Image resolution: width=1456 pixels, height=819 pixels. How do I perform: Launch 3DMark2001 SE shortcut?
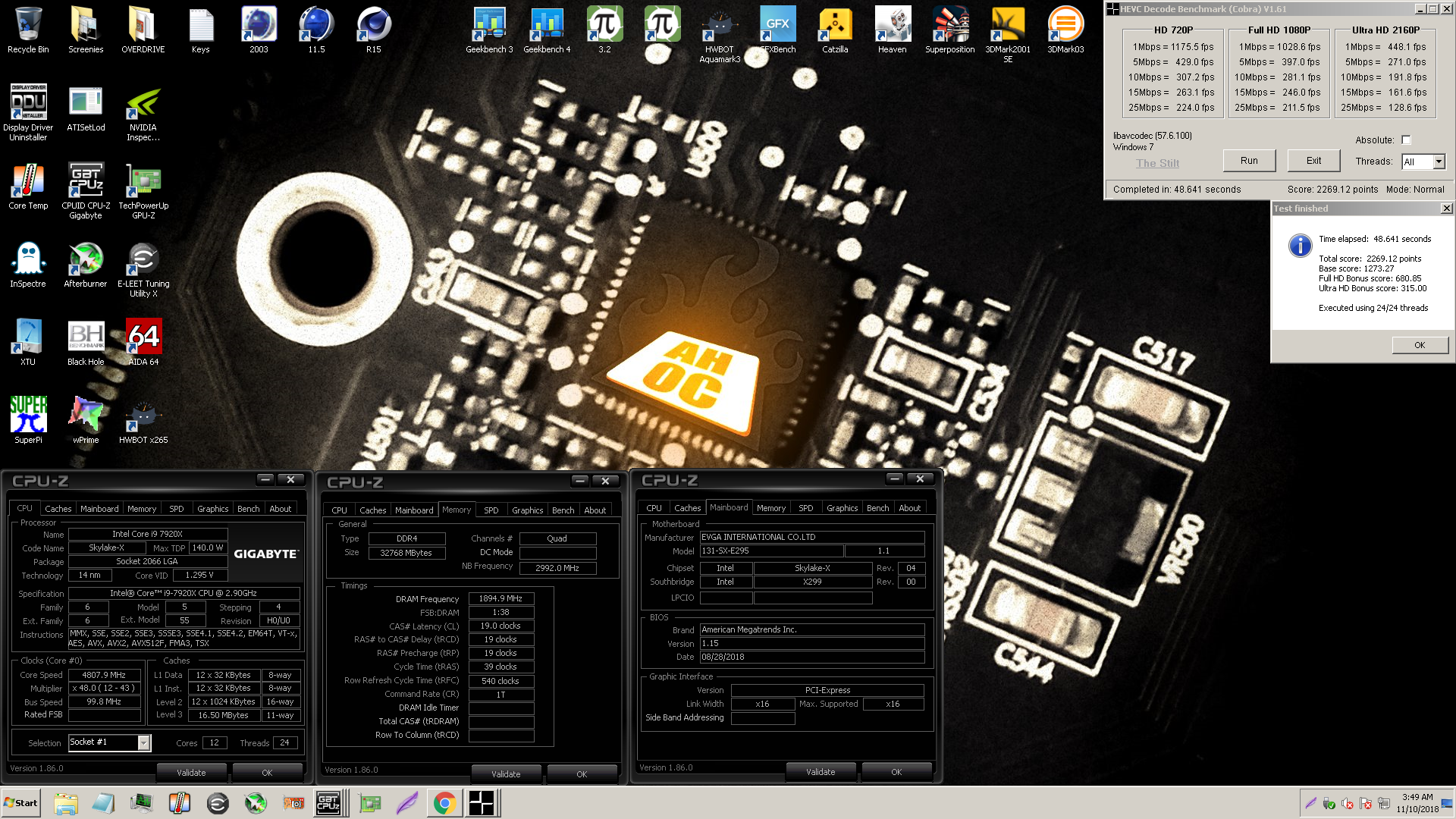coord(1008,35)
